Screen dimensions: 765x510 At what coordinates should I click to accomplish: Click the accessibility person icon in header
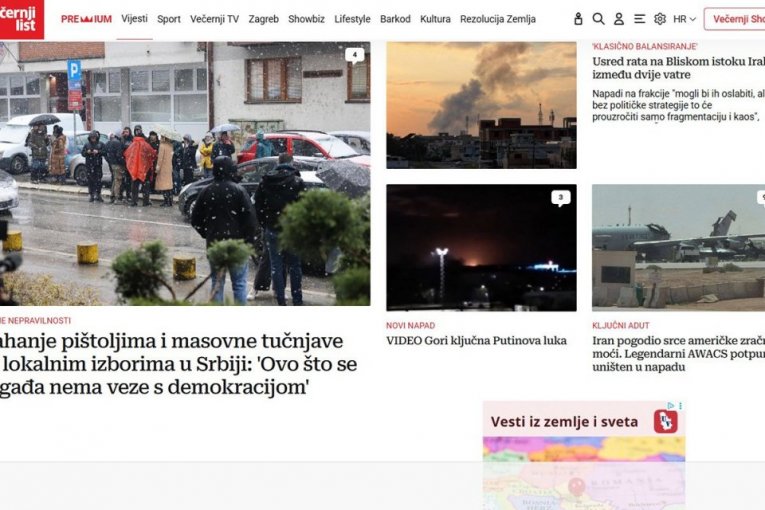click(x=578, y=19)
